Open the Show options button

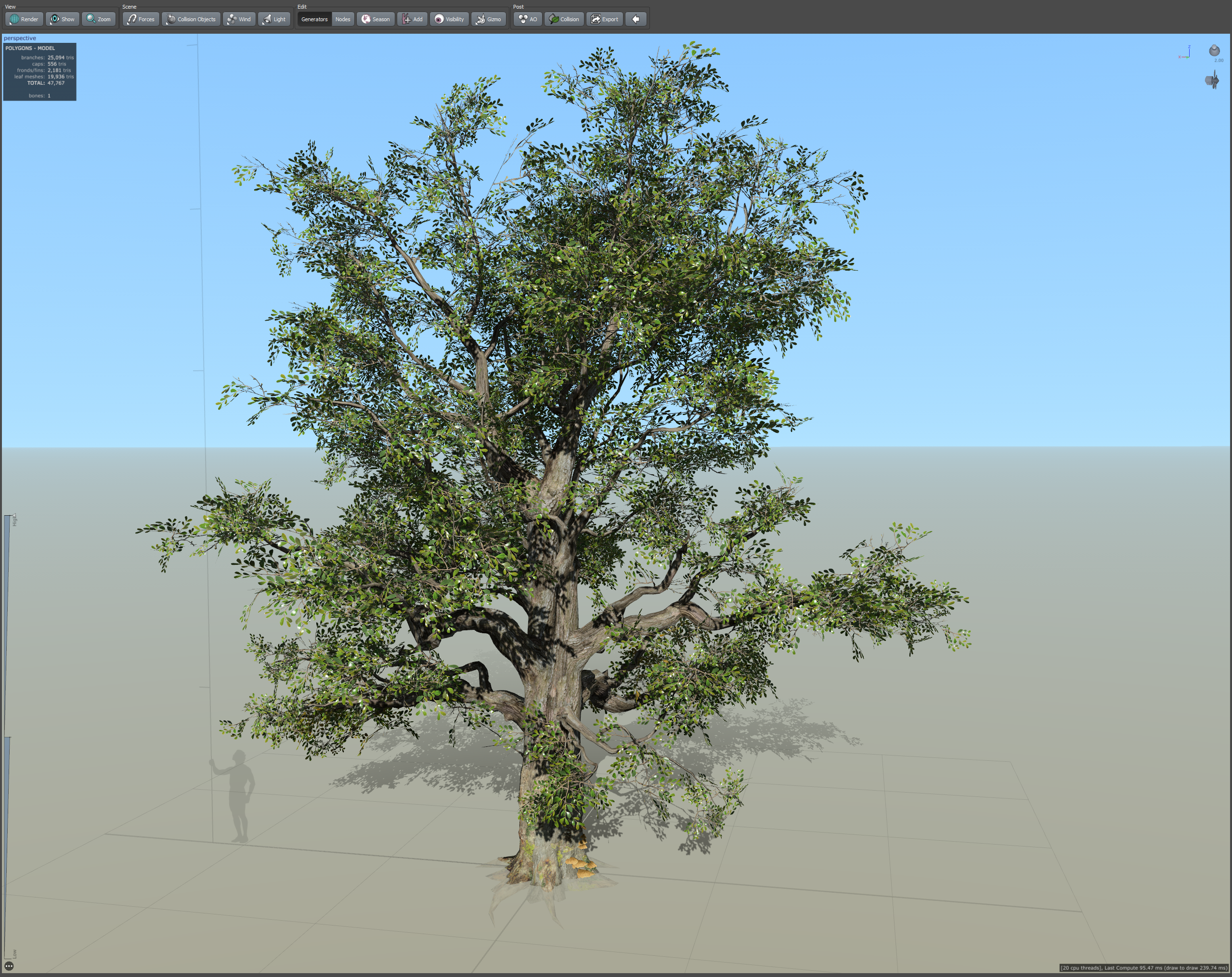tap(62, 19)
